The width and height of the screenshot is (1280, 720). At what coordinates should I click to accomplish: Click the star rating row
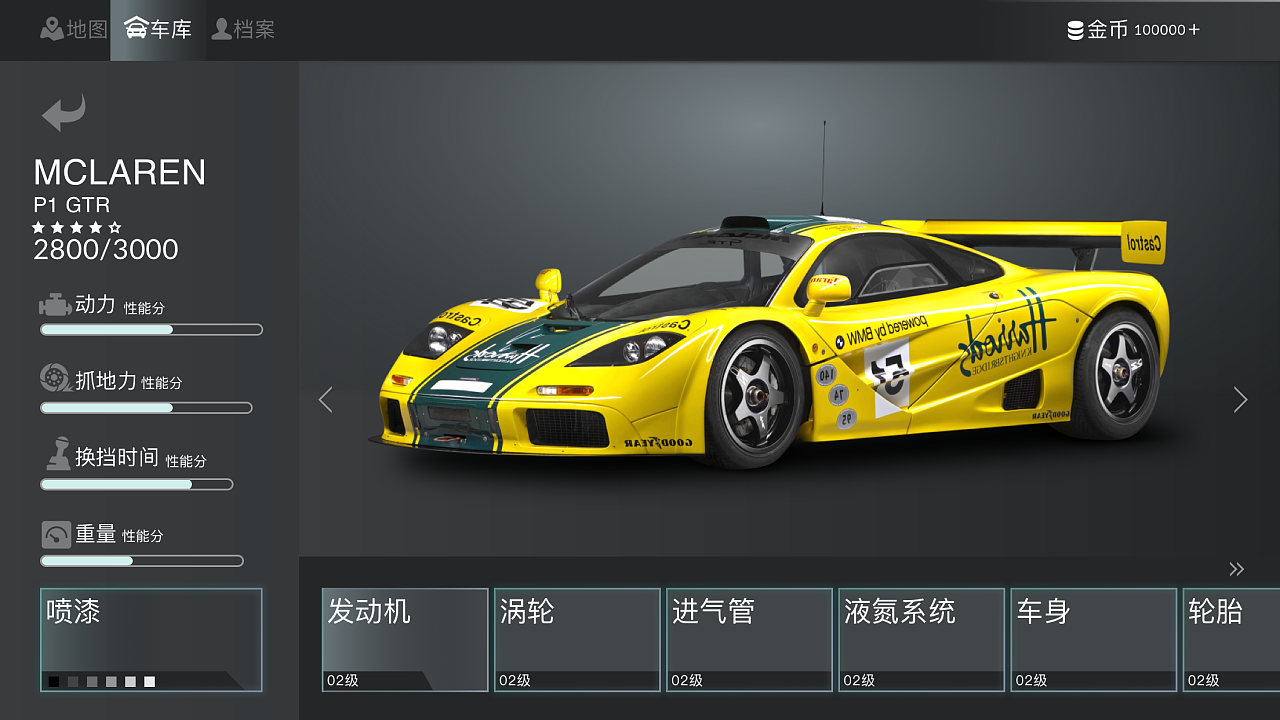point(77,228)
